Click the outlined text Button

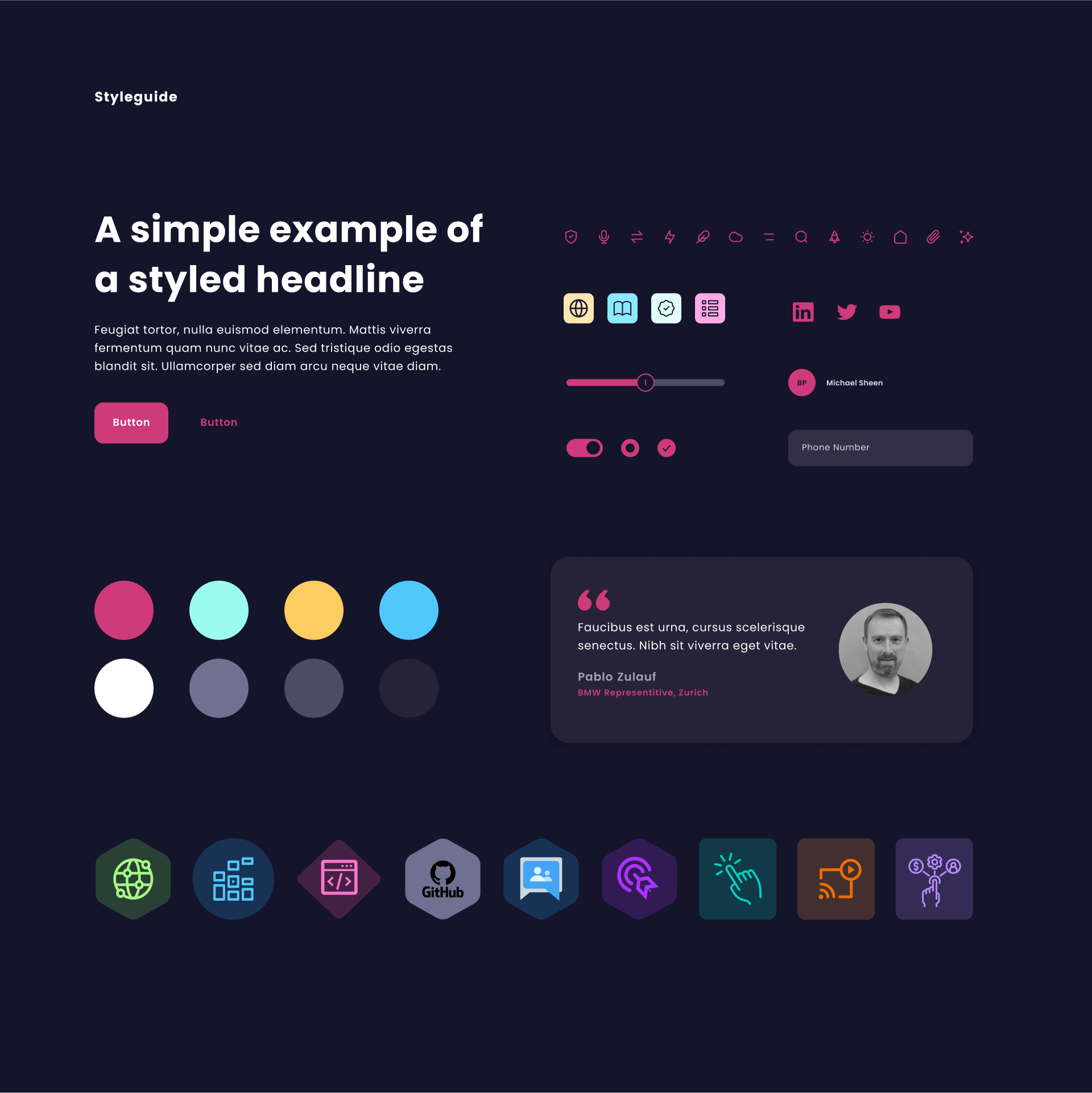click(x=218, y=422)
